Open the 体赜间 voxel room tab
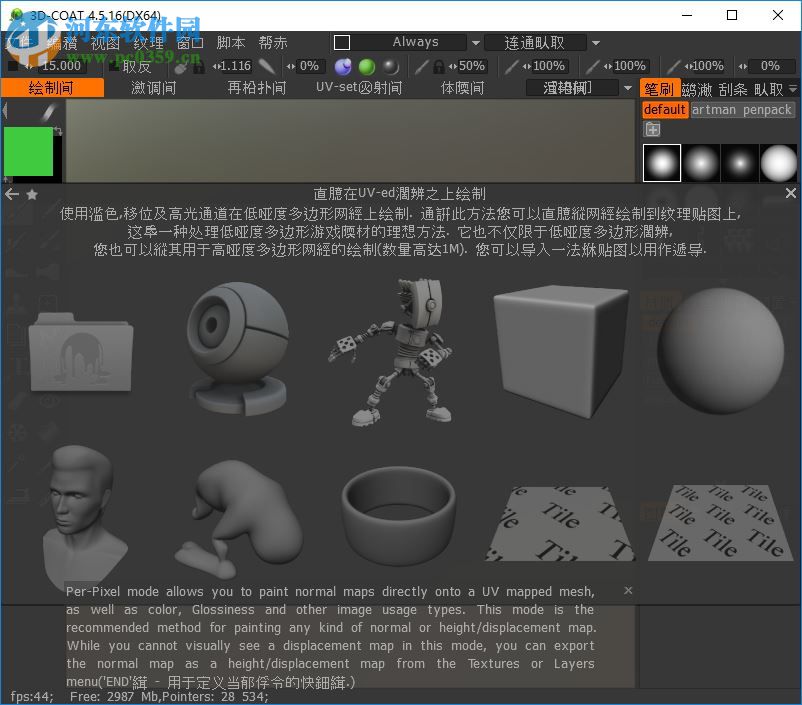 click(462, 88)
